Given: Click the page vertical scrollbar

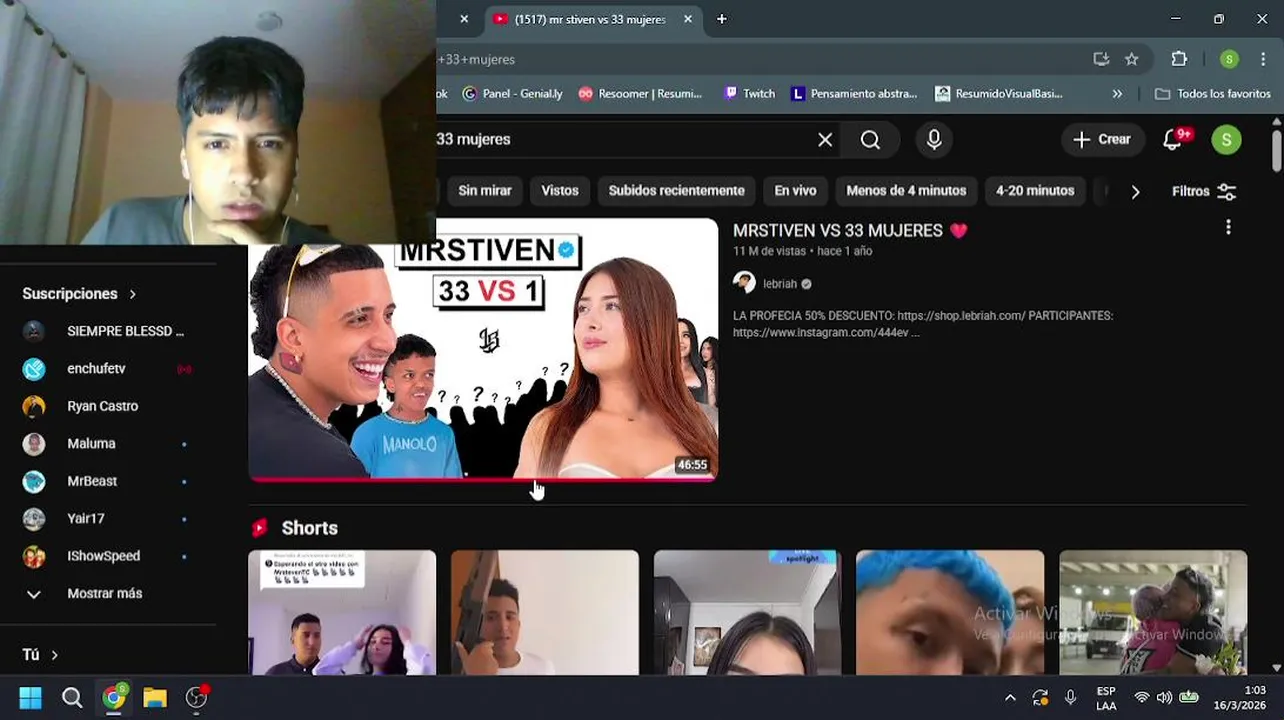Looking at the screenshot, I should tap(1277, 150).
